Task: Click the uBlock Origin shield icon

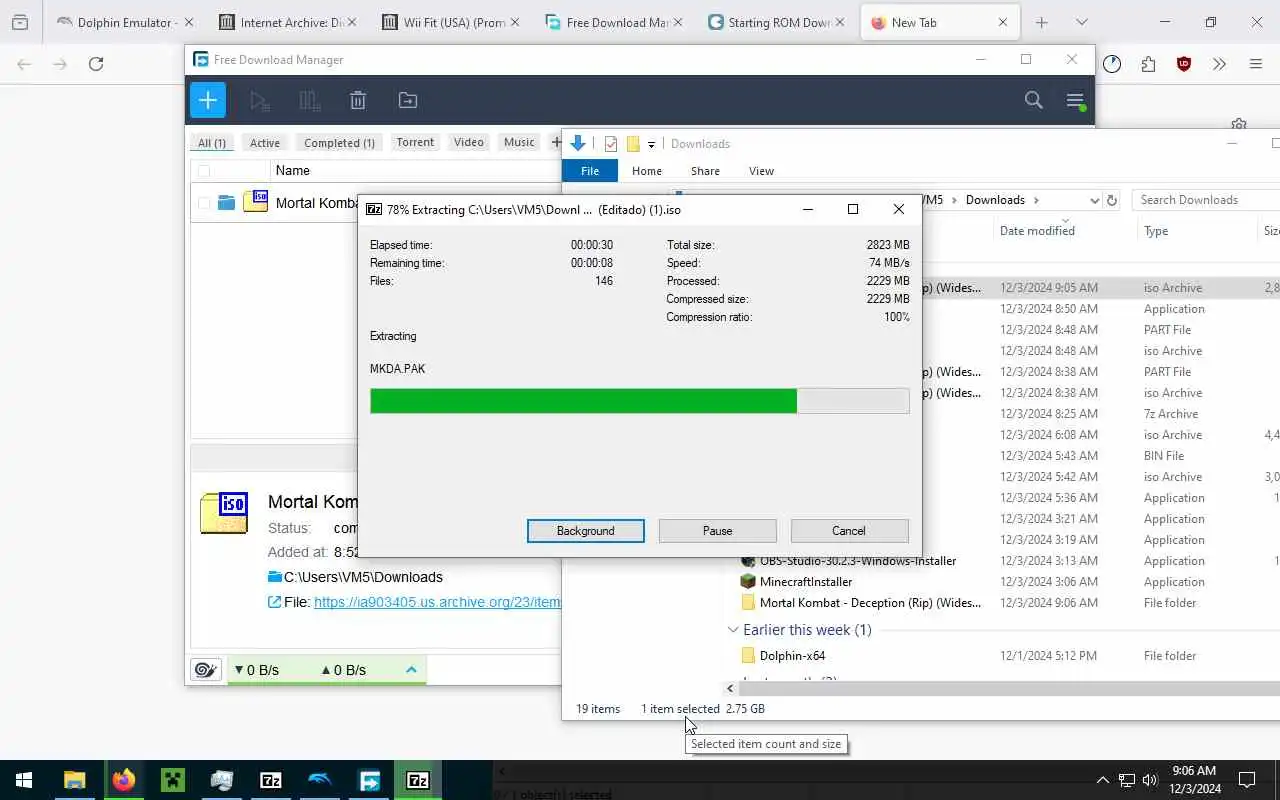Action: (x=1184, y=64)
